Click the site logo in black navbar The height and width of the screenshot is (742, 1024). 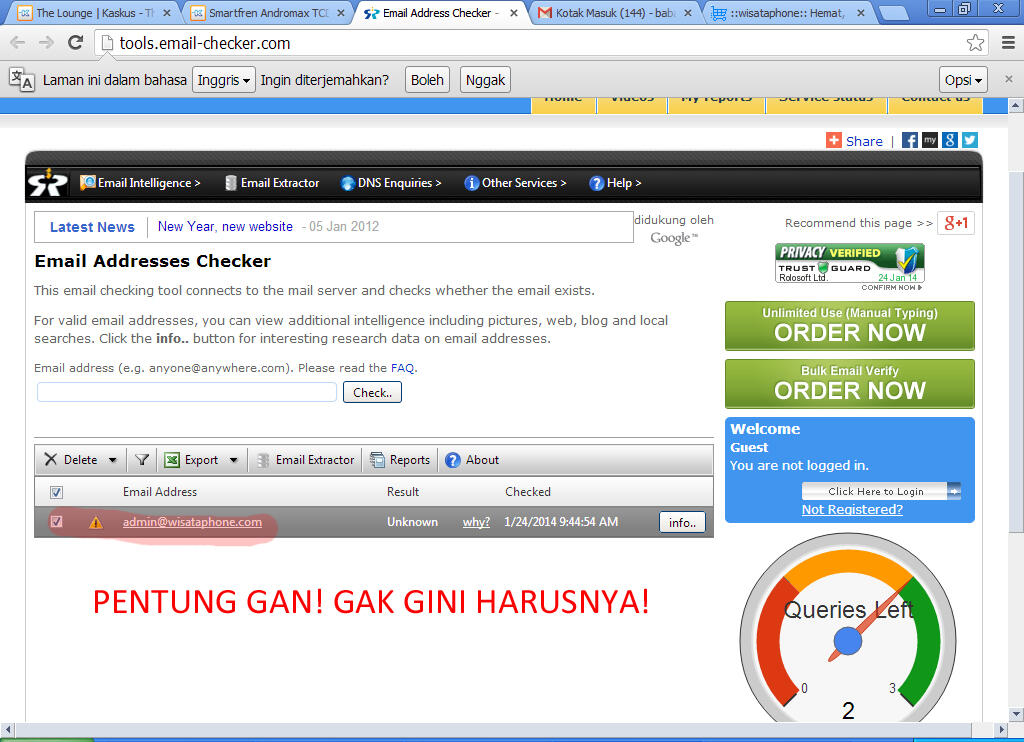[48, 183]
